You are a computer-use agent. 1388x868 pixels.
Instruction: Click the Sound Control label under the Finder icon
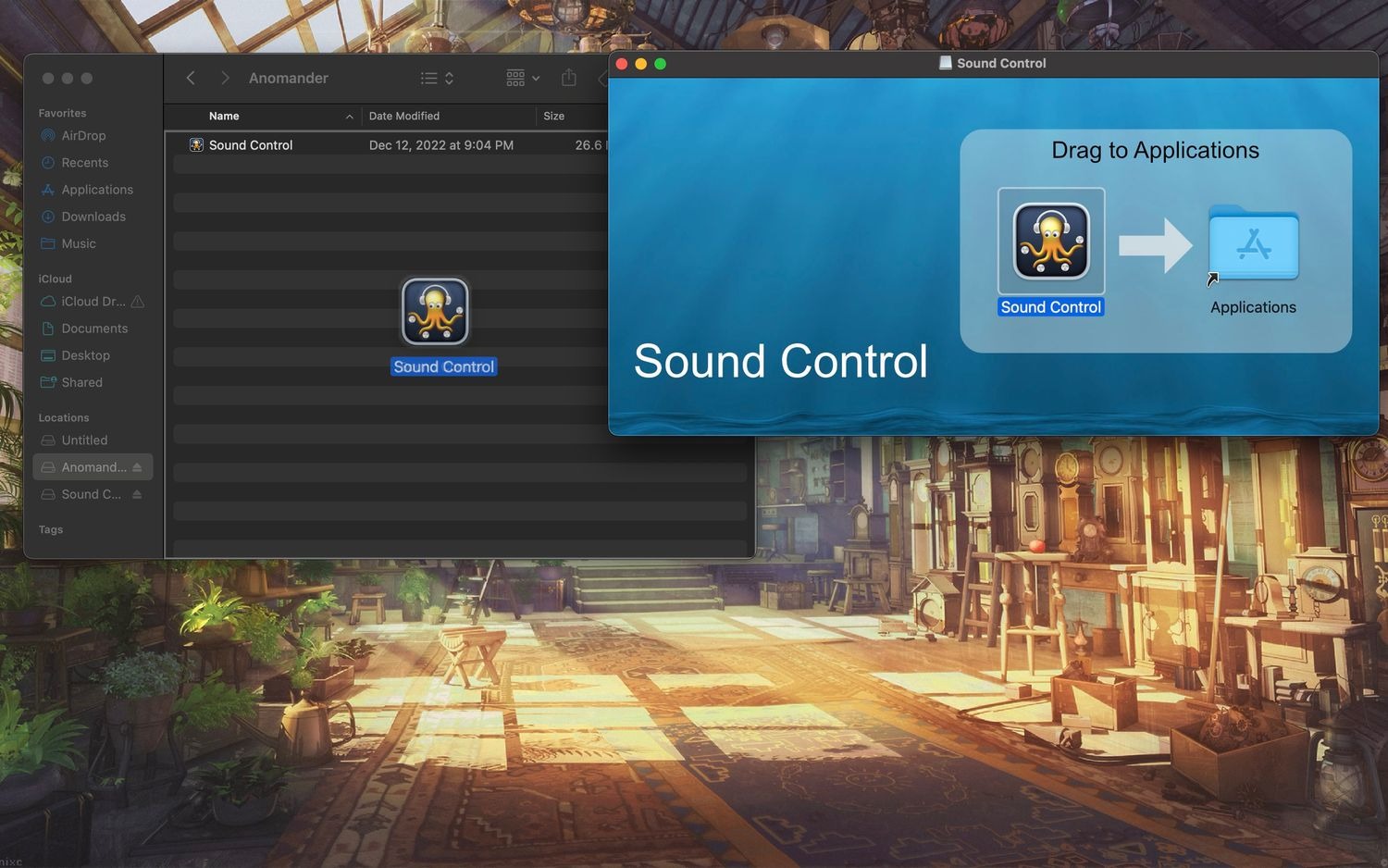pos(444,366)
